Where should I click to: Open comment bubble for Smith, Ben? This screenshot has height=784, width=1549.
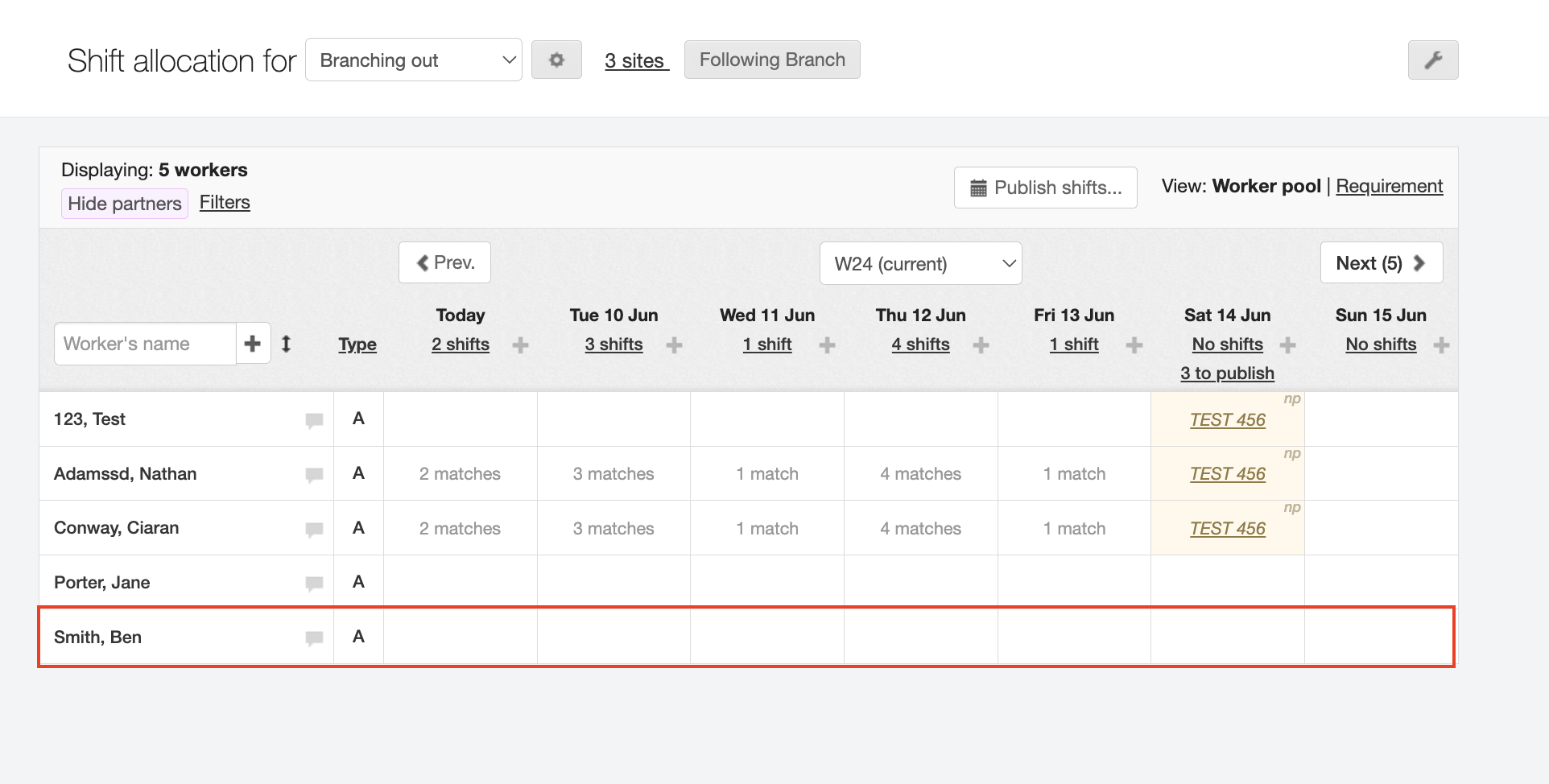click(314, 638)
